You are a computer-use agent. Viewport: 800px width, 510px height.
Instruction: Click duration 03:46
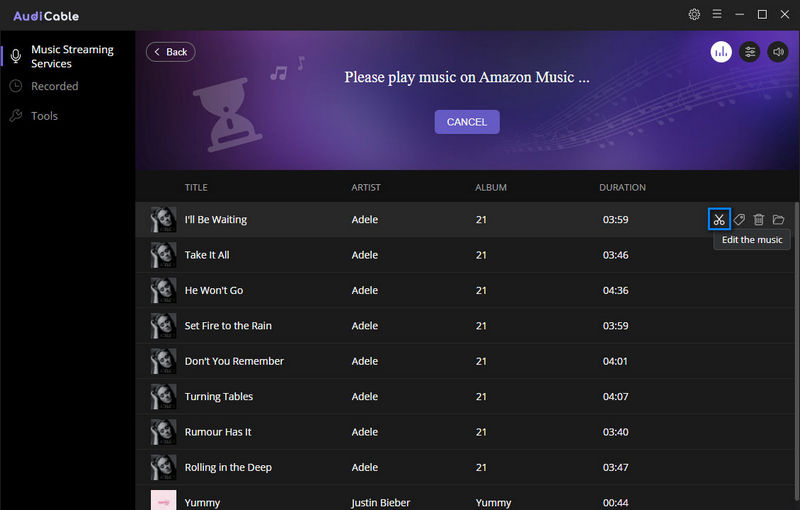[x=615, y=255]
